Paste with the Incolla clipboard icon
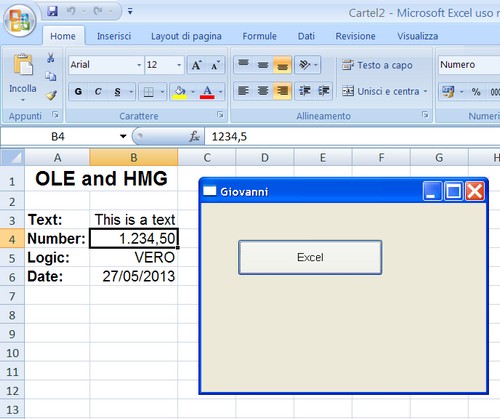The width and height of the screenshot is (500, 419). tap(23, 64)
